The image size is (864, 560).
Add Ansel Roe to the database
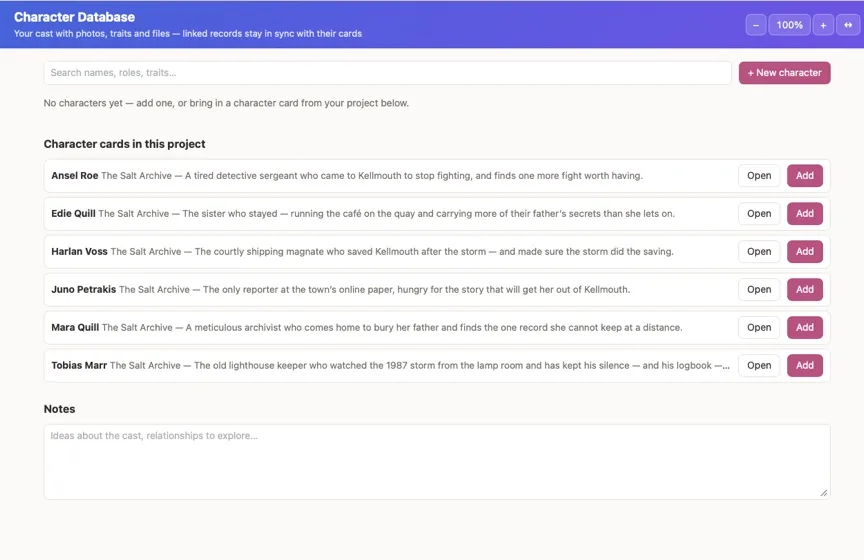804,176
